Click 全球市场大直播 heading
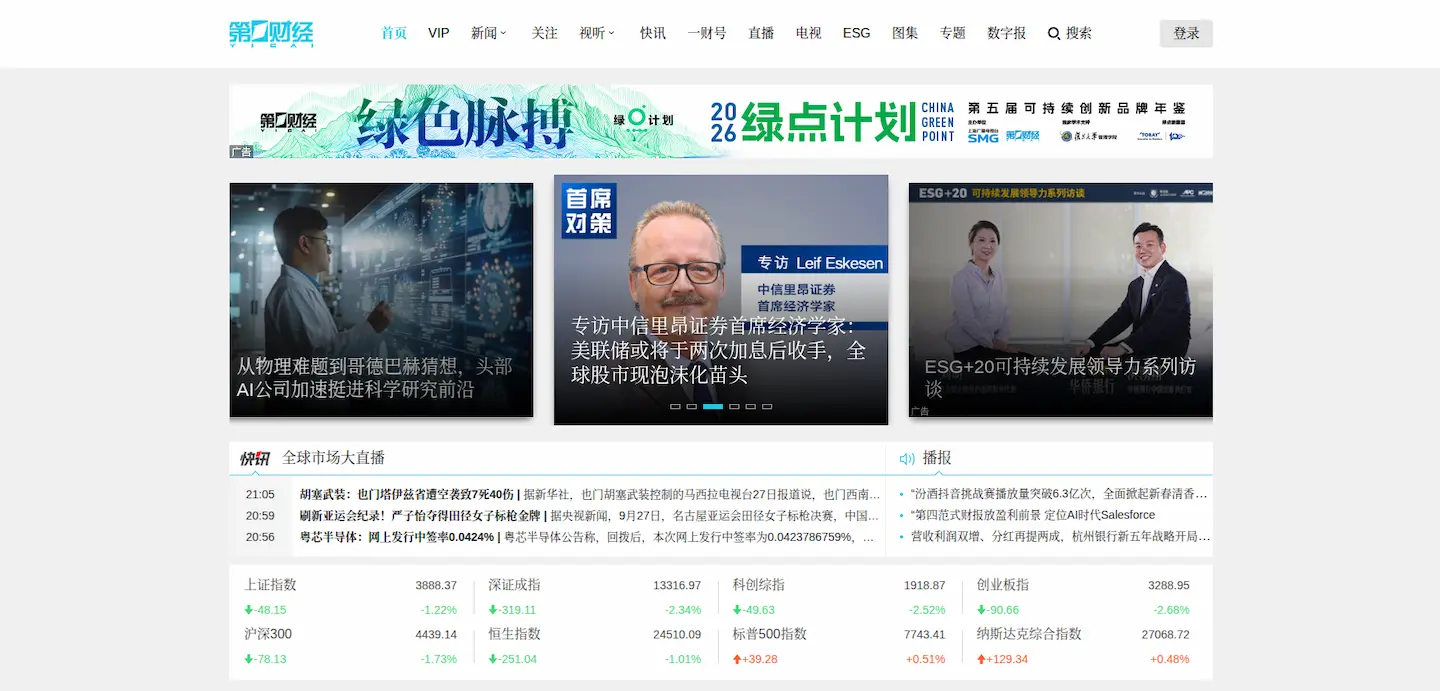 pos(334,458)
